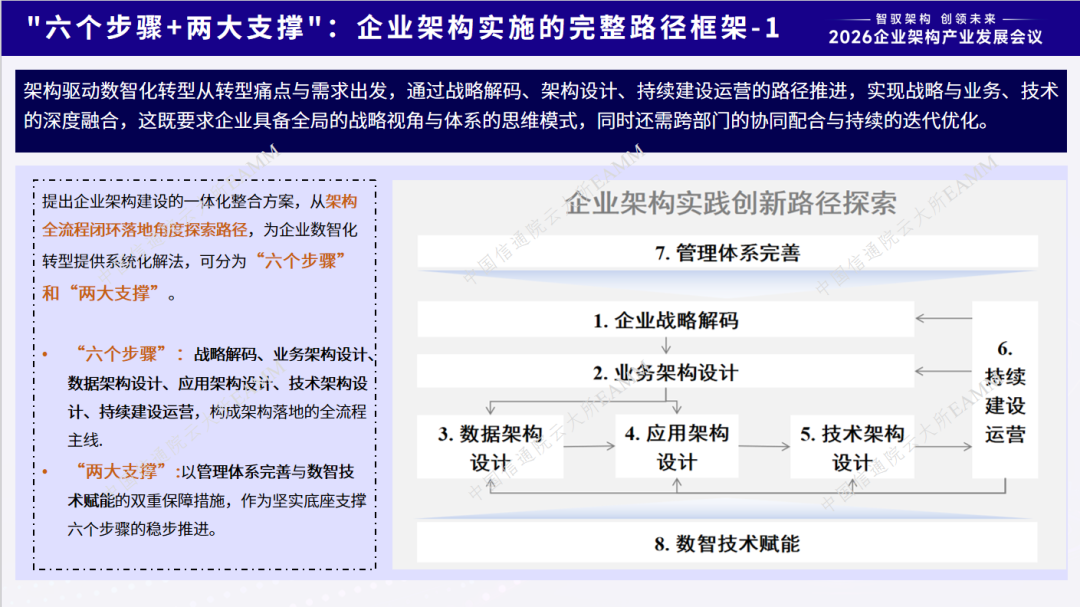The image size is (1080, 607).
Task: Select the "2. 业务架构设计" box
Action: (665, 372)
